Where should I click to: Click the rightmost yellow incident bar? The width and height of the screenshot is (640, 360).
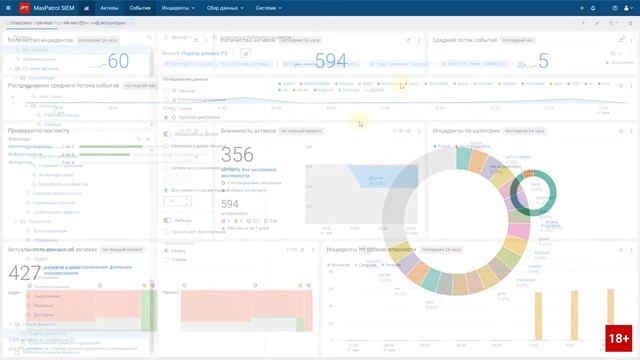coord(611,314)
